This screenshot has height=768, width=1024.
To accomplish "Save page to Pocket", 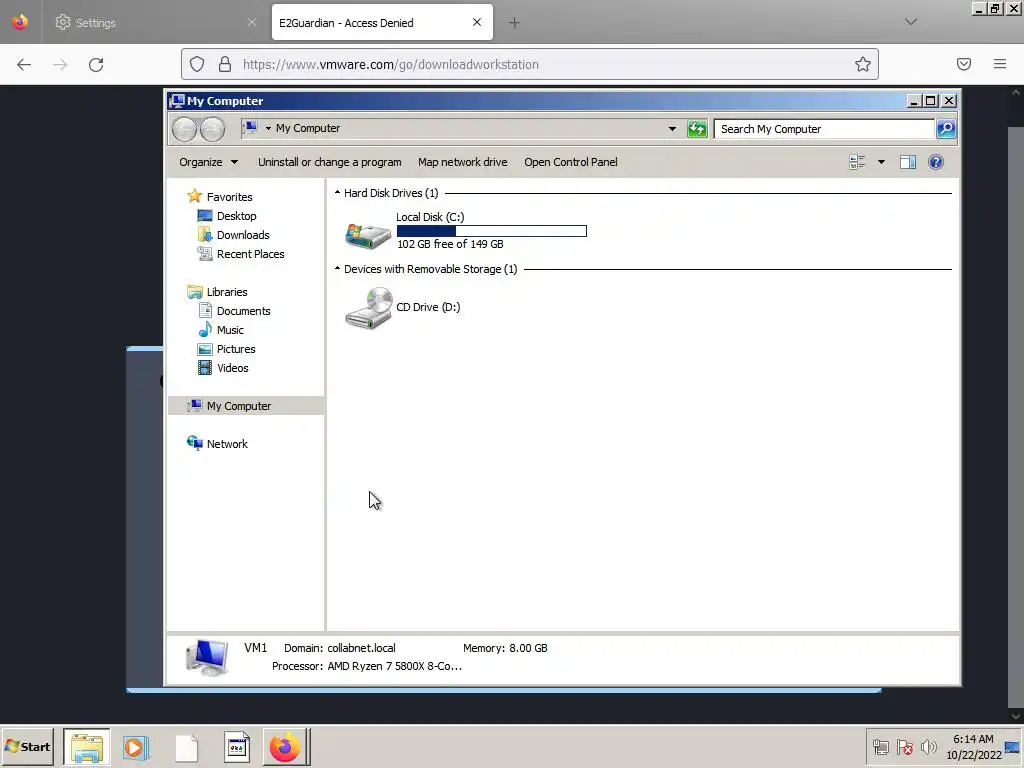I will [x=964, y=64].
